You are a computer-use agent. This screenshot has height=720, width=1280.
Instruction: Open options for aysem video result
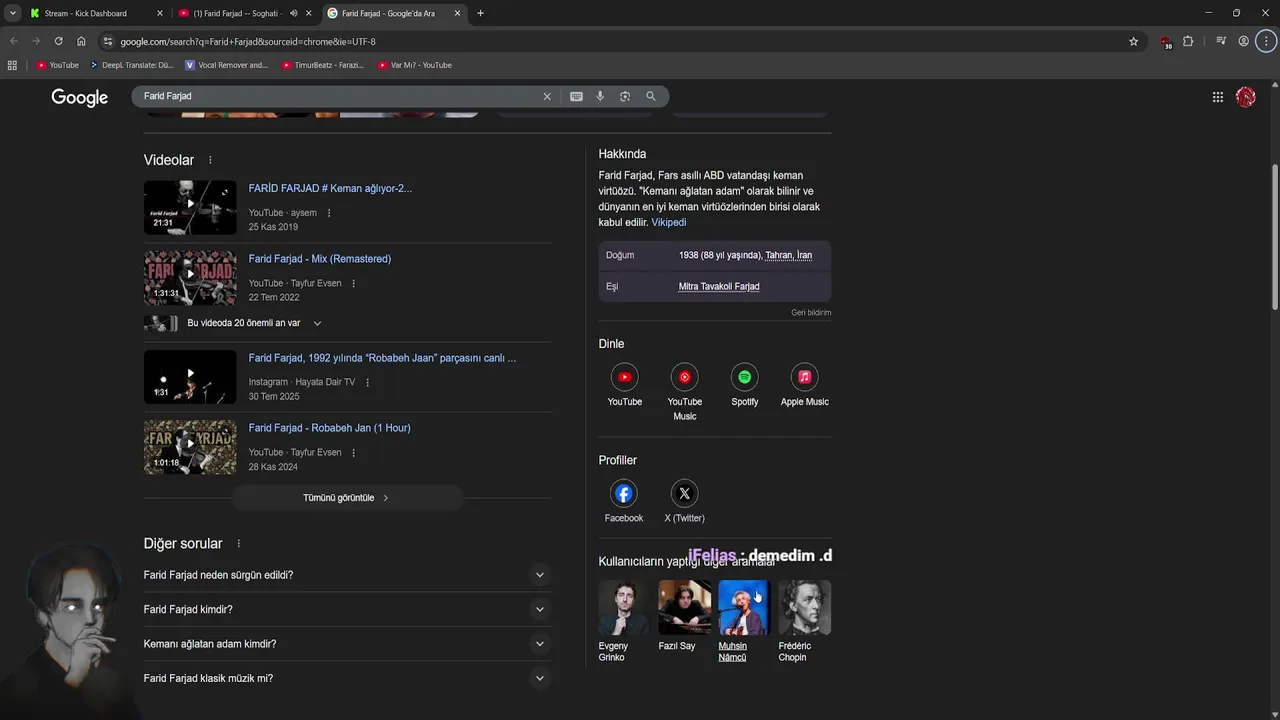click(x=329, y=213)
